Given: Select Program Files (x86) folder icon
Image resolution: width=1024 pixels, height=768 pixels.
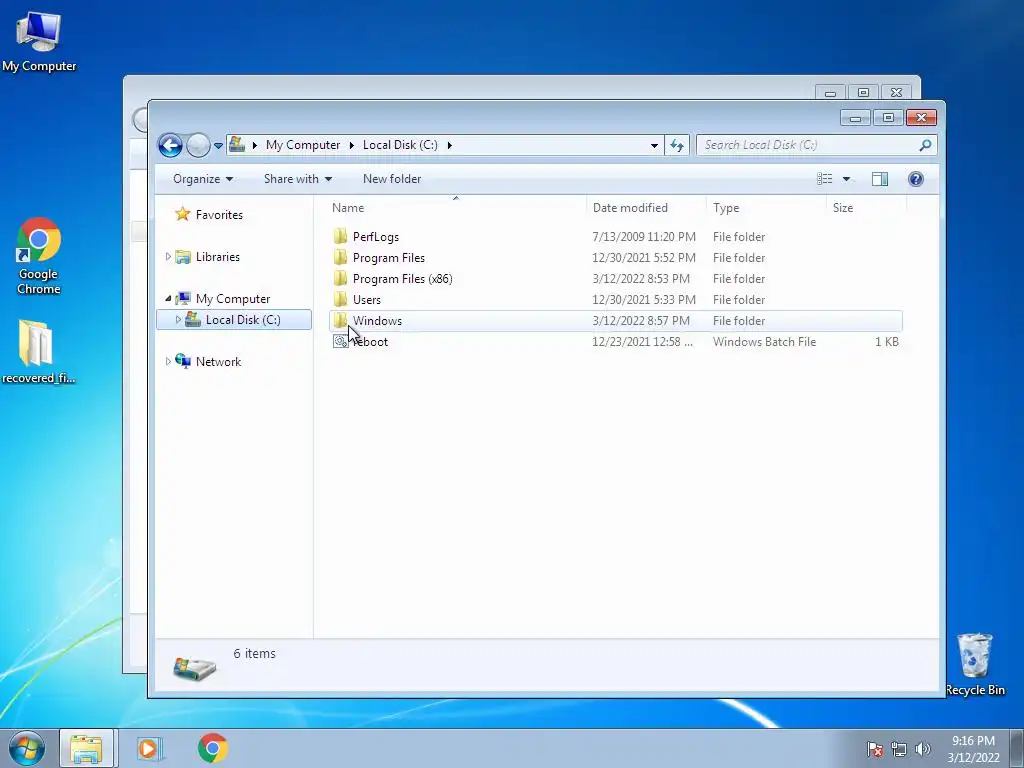Looking at the screenshot, I should coord(340,278).
